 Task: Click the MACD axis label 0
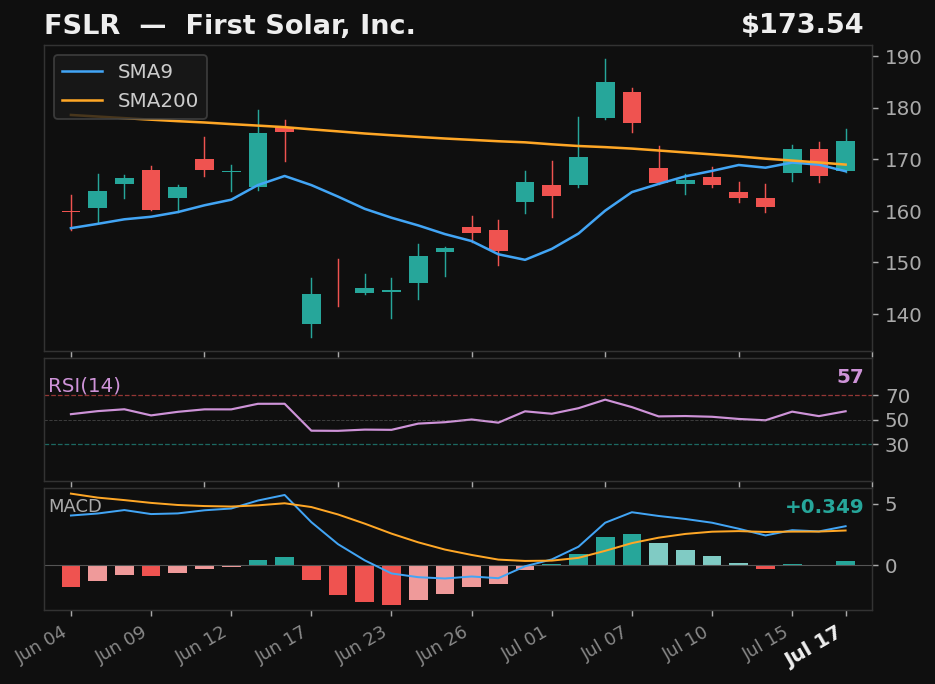tap(891, 566)
